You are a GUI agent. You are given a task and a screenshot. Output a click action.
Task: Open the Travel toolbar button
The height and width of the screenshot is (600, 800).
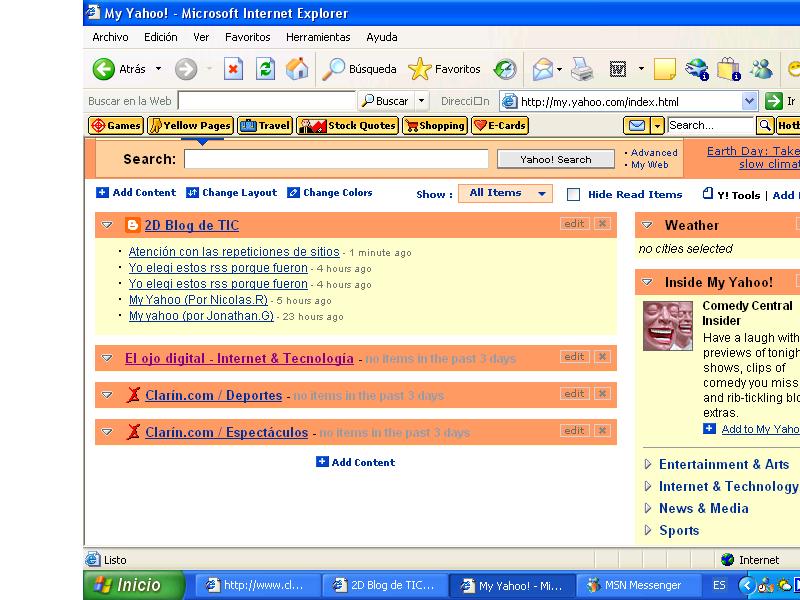(265, 126)
